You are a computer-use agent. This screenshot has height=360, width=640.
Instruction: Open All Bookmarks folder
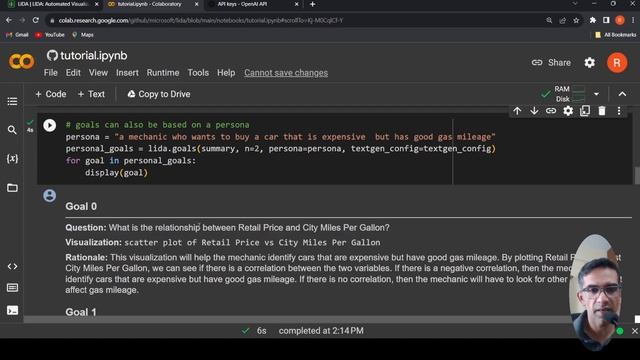616,35
